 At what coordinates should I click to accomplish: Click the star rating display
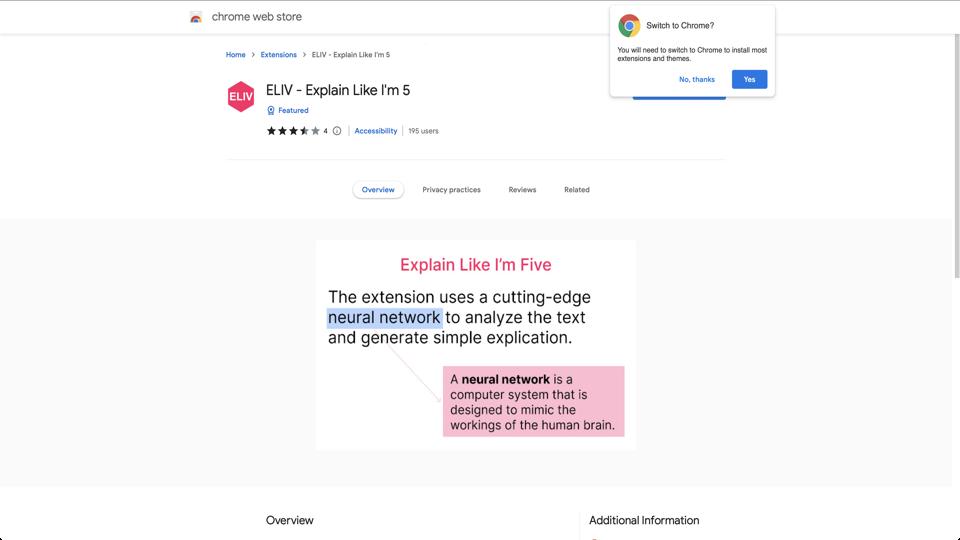(293, 131)
